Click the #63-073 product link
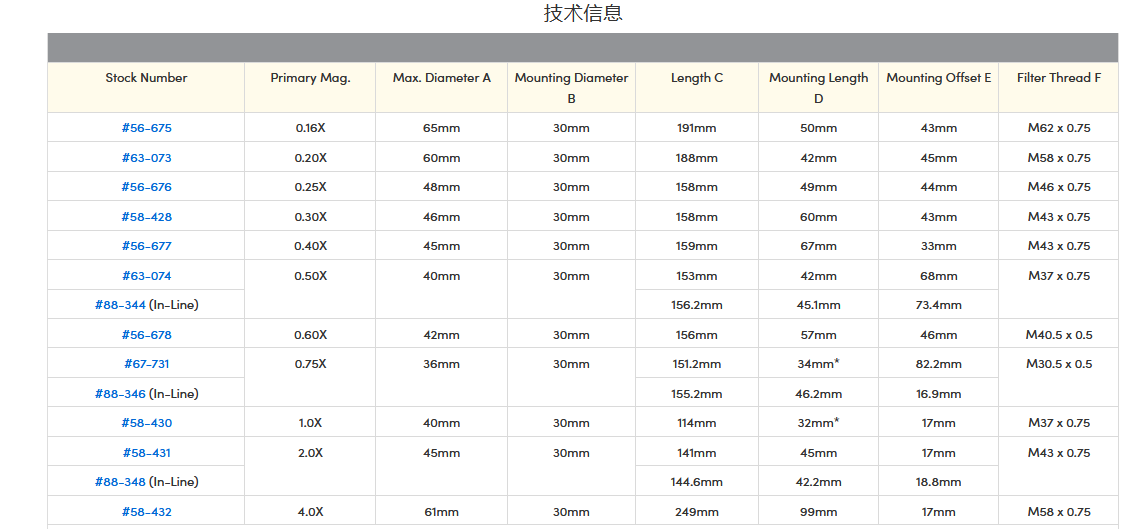The image size is (1147, 529). coord(146,158)
